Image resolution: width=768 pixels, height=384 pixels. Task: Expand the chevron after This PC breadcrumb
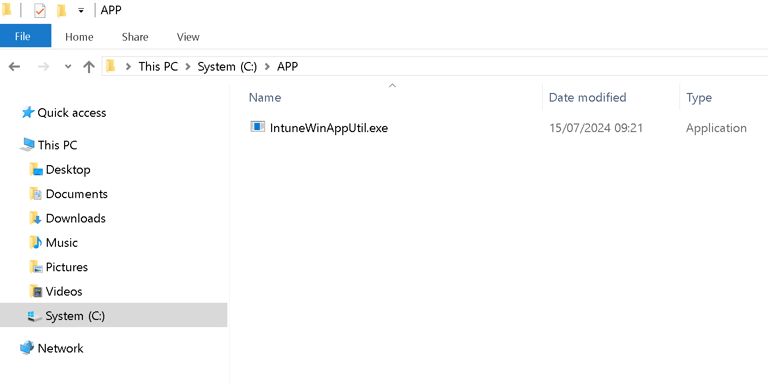(188, 67)
